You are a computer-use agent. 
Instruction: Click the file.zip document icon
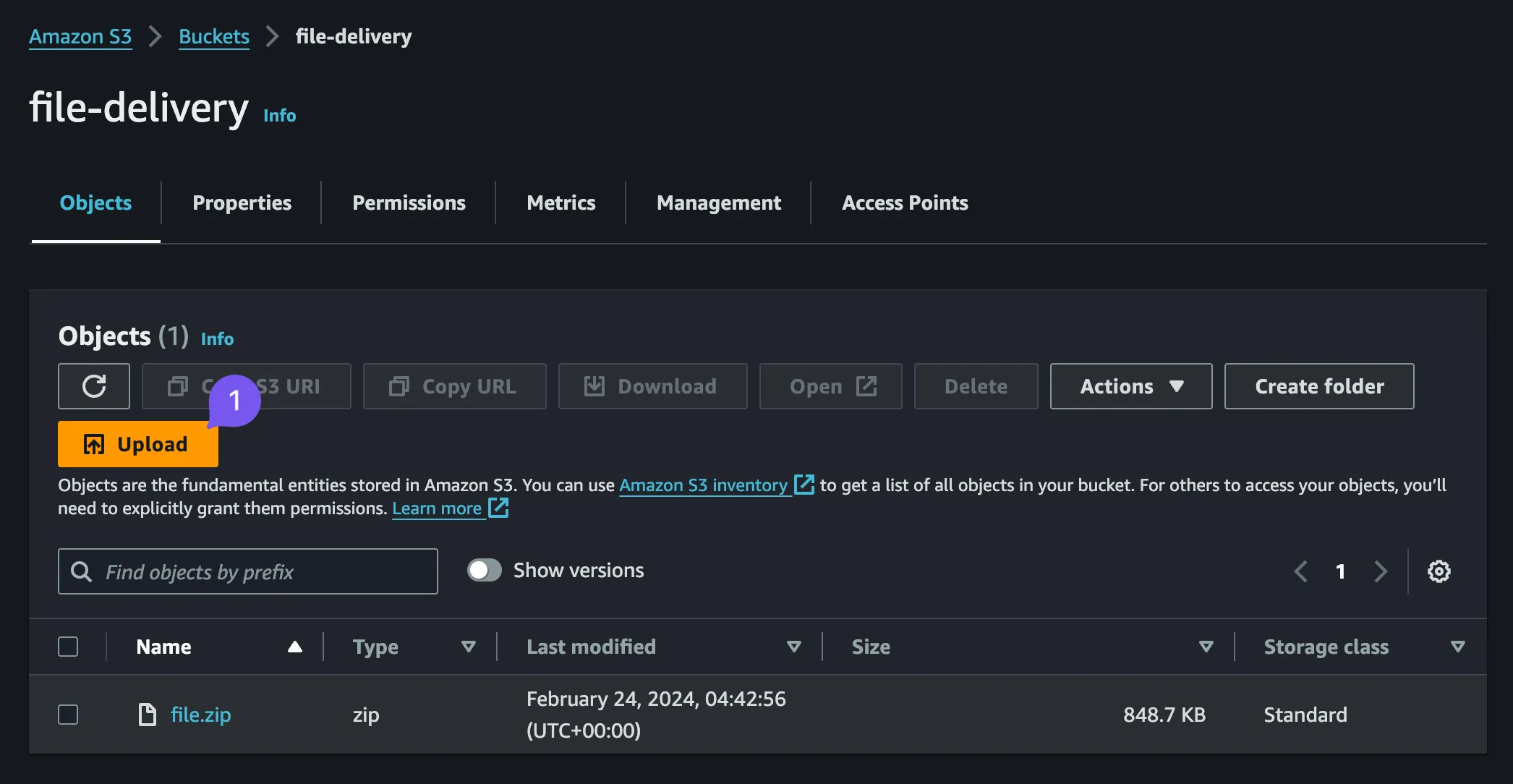[x=147, y=715]
